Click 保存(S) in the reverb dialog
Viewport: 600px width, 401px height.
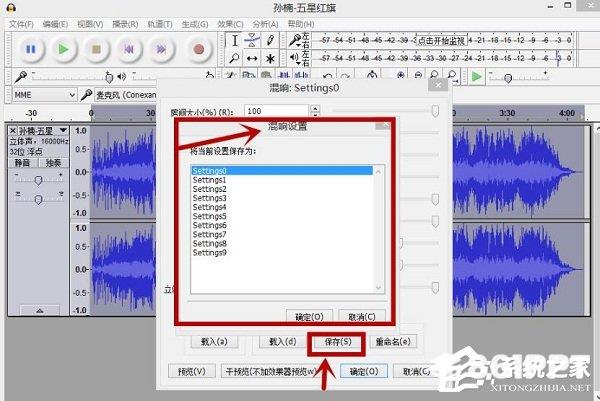(338, 342)
